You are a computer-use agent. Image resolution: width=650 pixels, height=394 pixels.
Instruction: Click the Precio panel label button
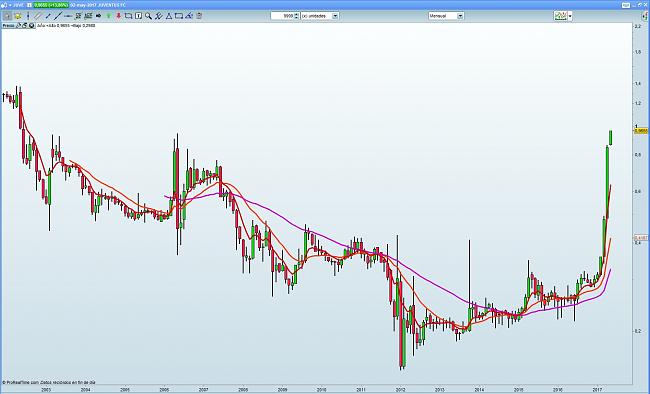(x=8, y=25)
